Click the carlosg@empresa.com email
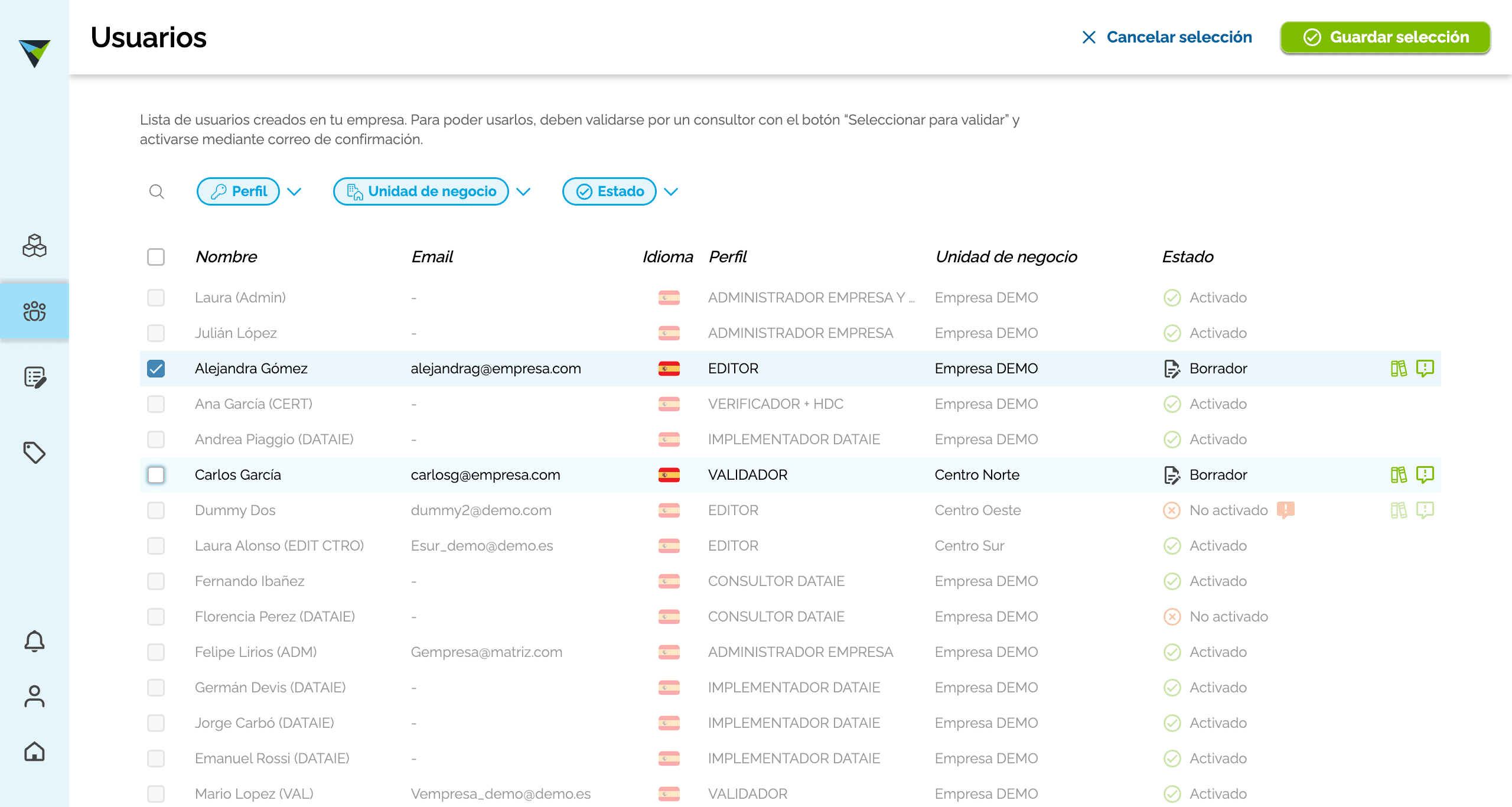The image size is (1512, 807). tap(485, 475)
